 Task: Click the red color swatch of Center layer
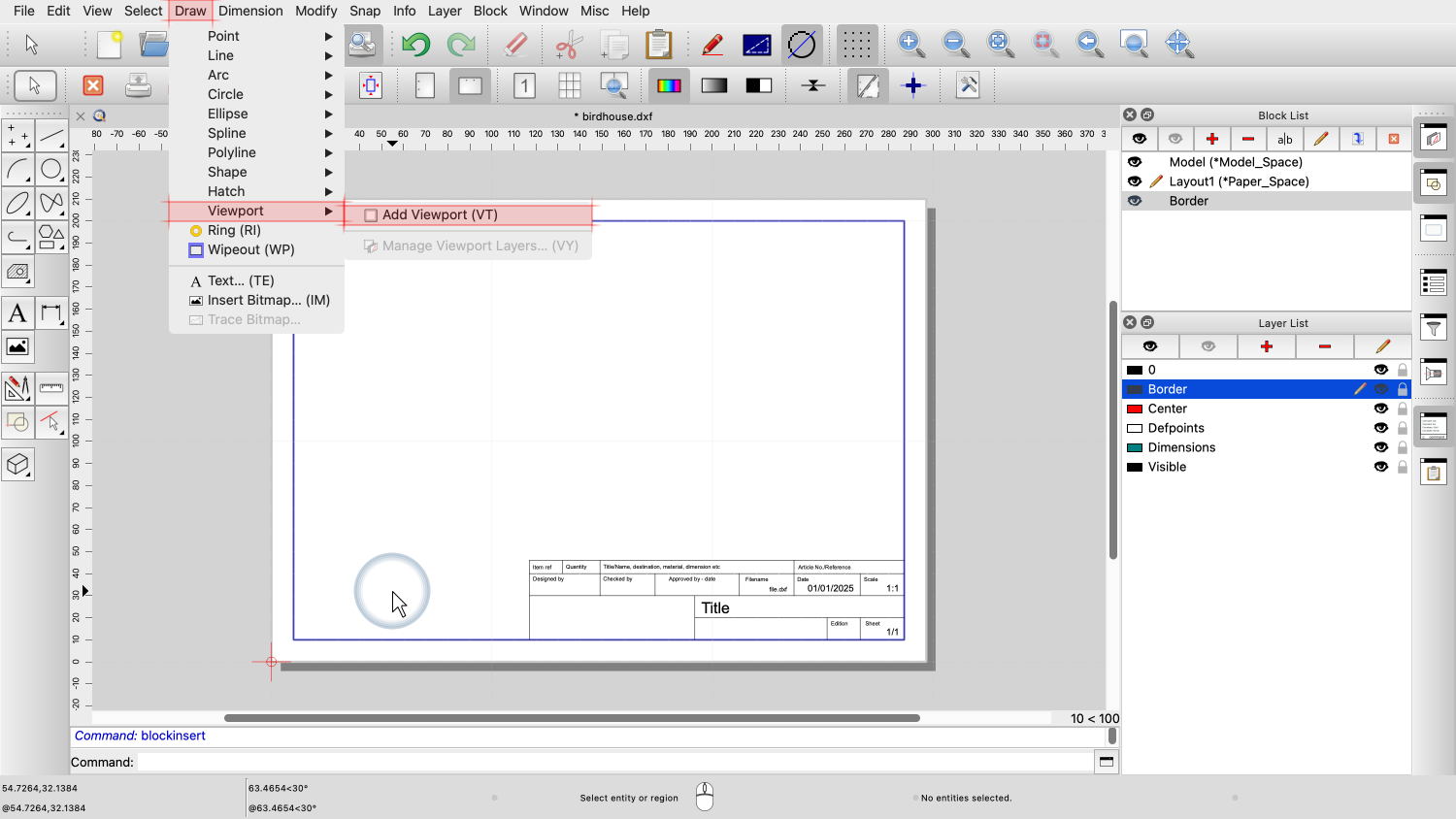tap(1134, 409)
